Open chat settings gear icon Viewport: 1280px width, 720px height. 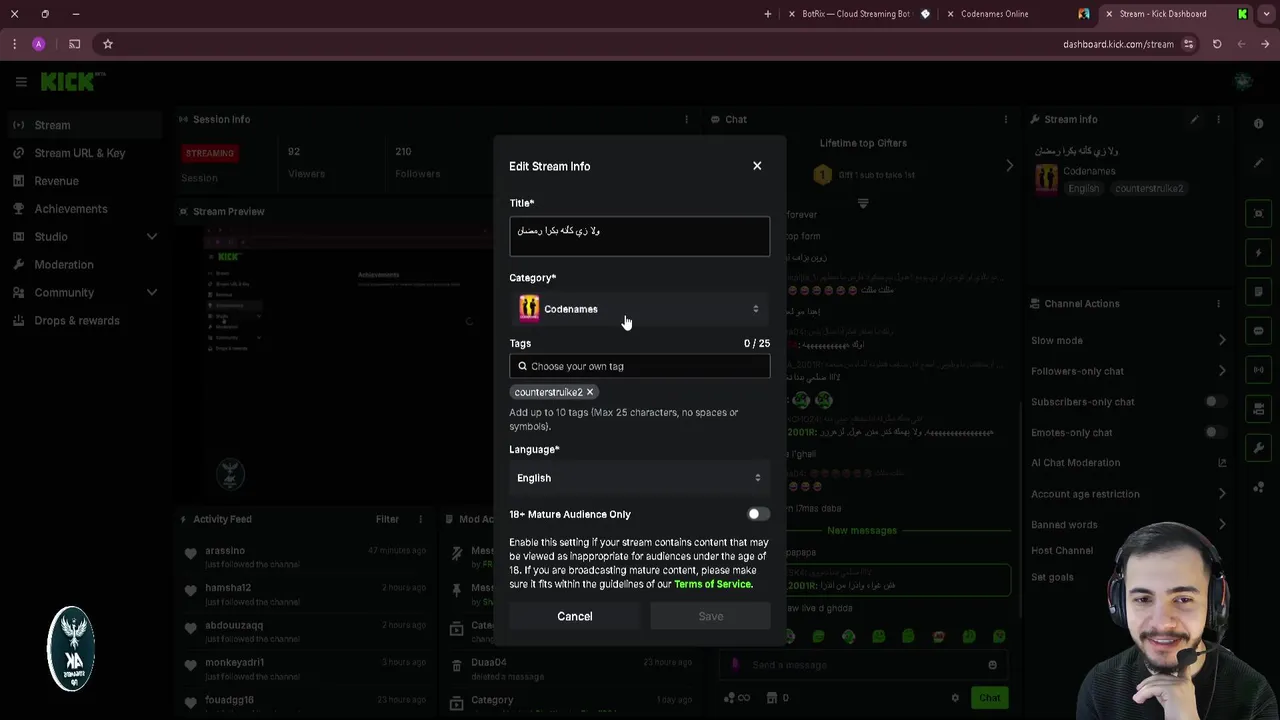[x=955, y=698]
